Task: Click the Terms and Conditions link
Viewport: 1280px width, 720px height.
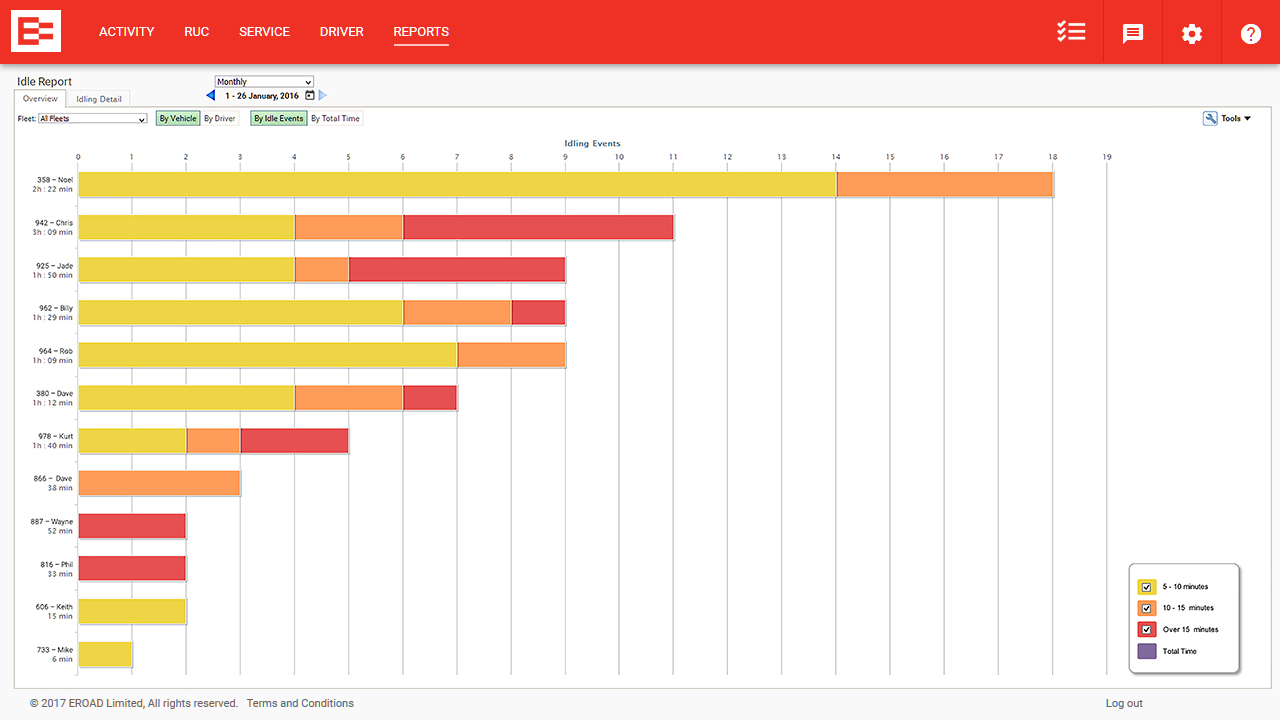Action: (300, 703)
